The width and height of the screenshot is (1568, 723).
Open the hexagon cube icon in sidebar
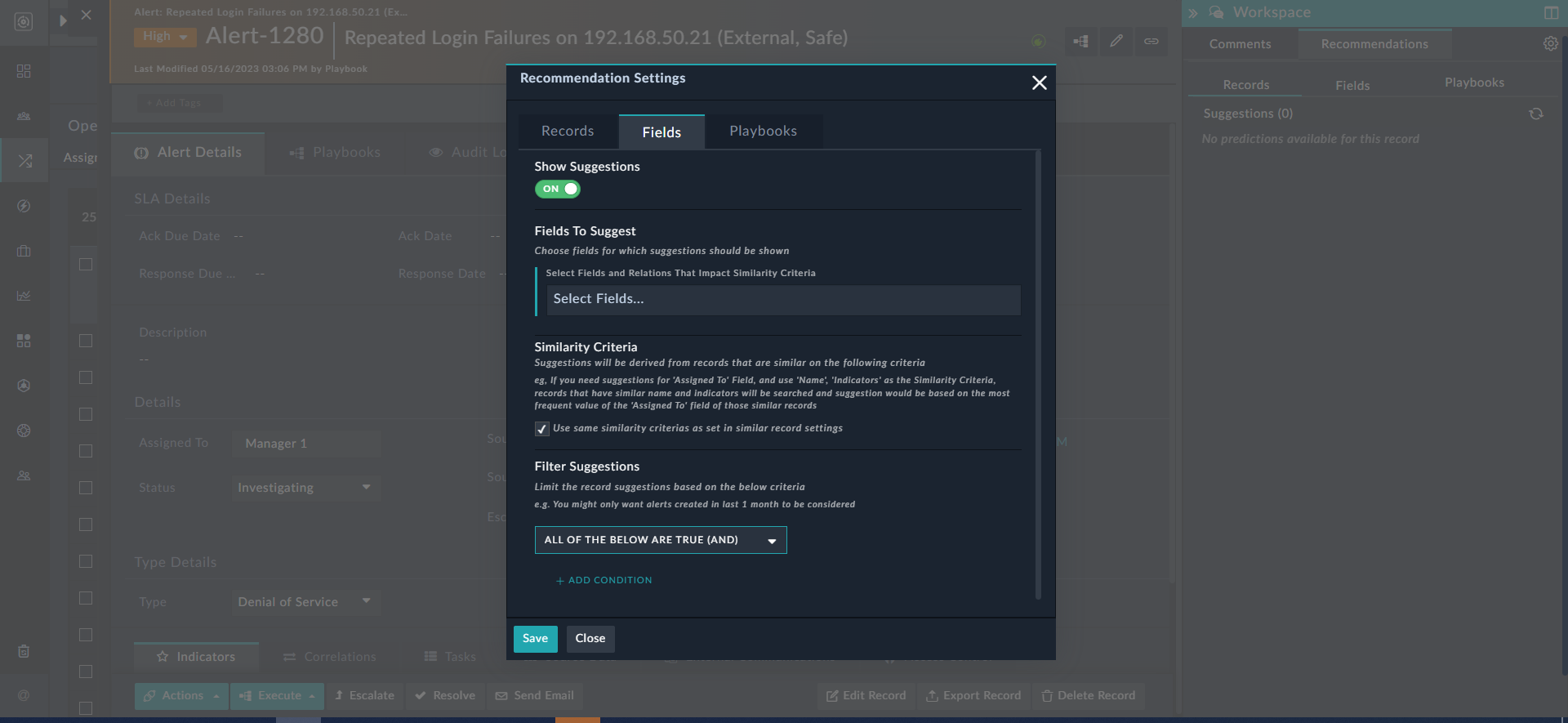click(x=24, y=386)
